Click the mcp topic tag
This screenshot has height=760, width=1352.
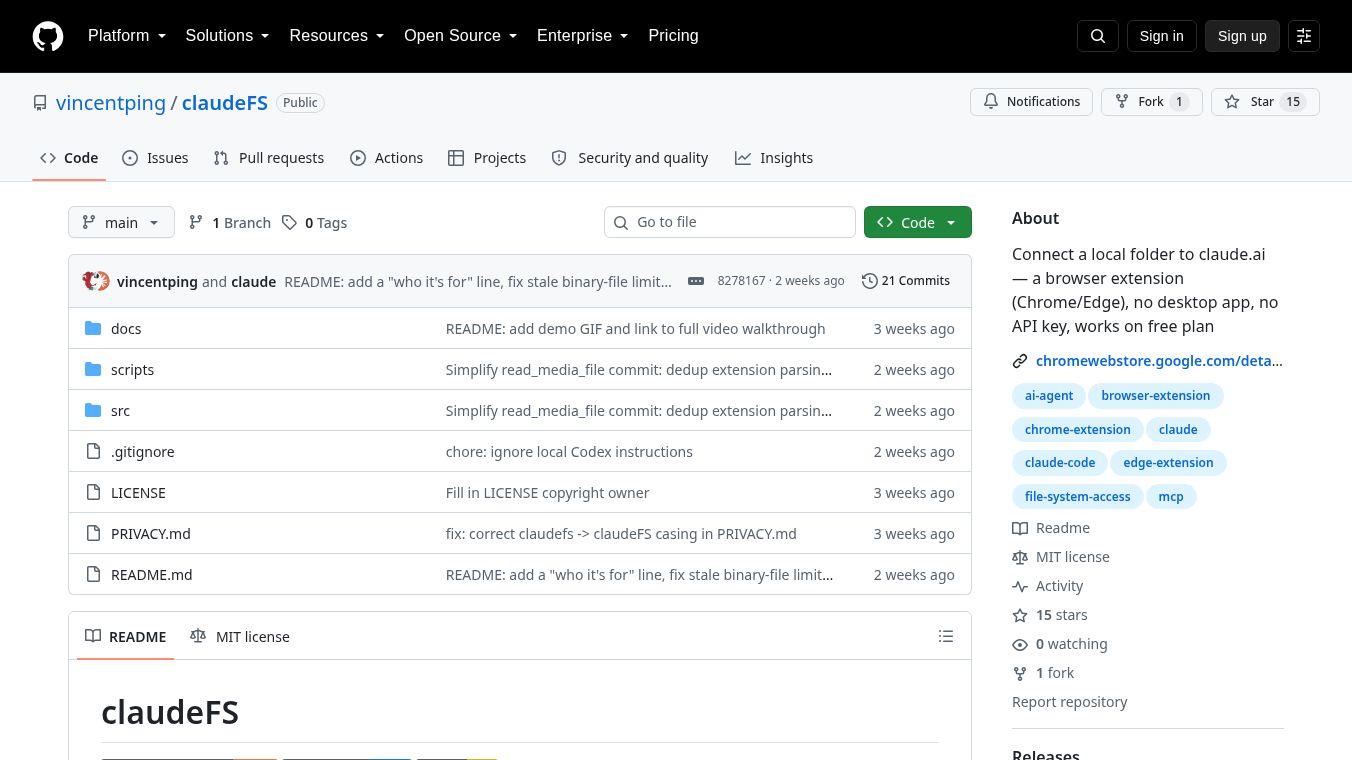1170,497
